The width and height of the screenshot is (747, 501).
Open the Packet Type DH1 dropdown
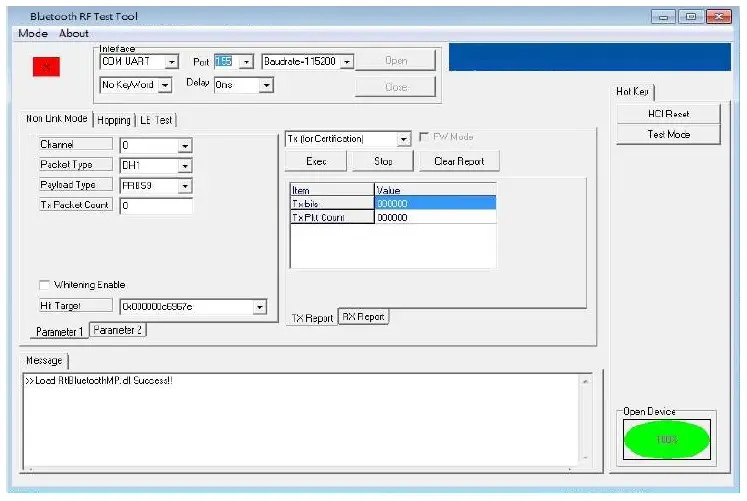click(x=185, y=166)
